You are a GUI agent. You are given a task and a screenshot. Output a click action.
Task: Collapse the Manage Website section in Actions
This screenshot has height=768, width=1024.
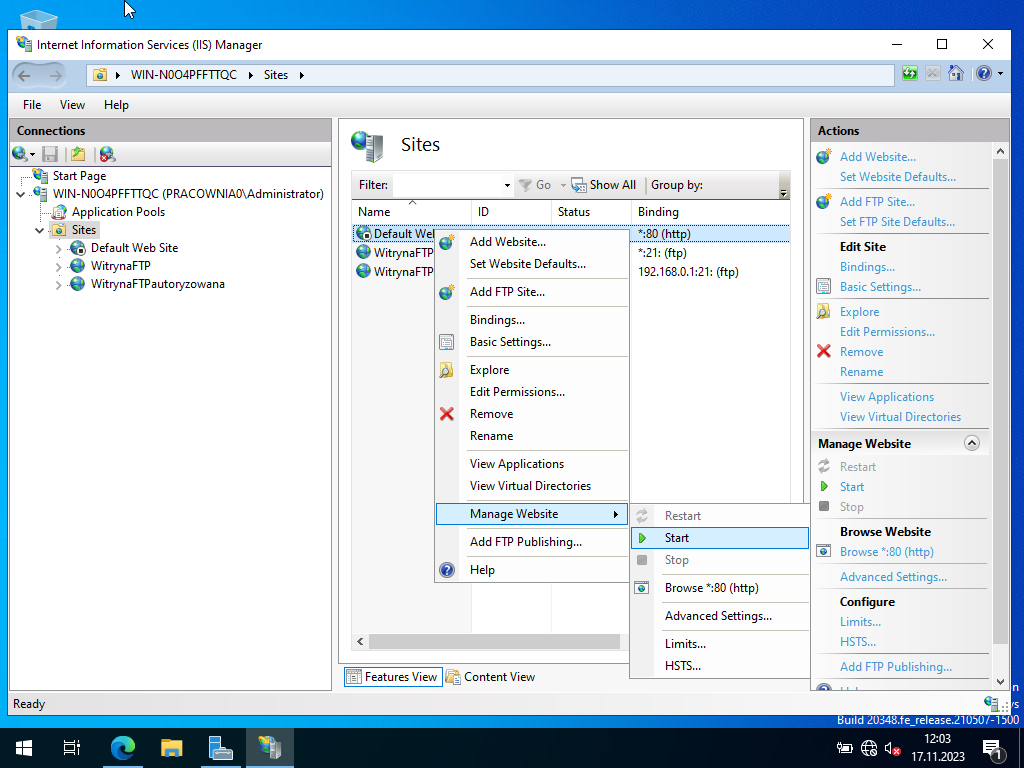pos(972,443)
